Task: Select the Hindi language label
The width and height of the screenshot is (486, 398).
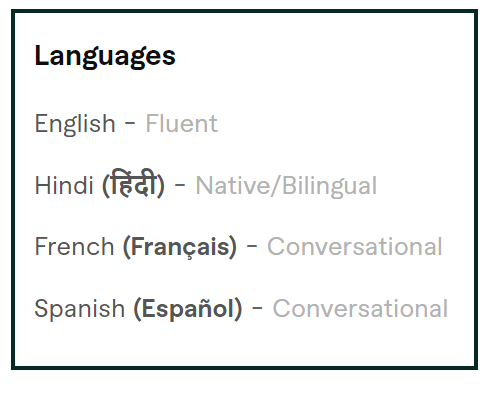Action: pos(64,185)
